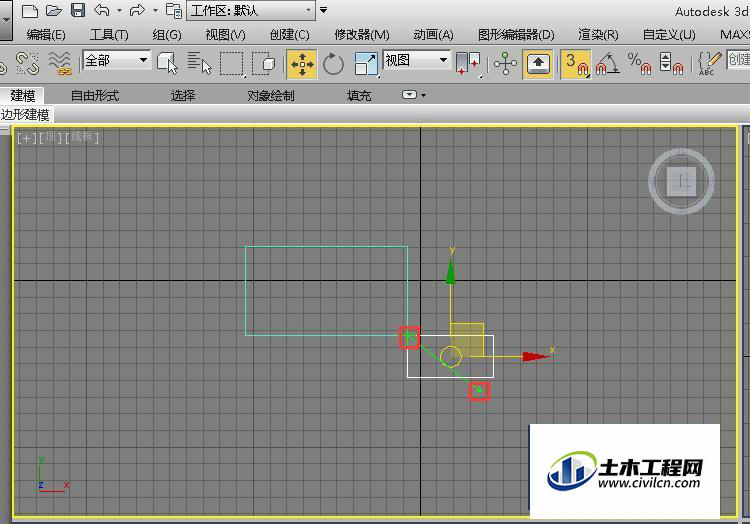The image size is (750, 524).
Task: Open the 工作区: 默认 workspace dropdown
Action: pos(251,11)
